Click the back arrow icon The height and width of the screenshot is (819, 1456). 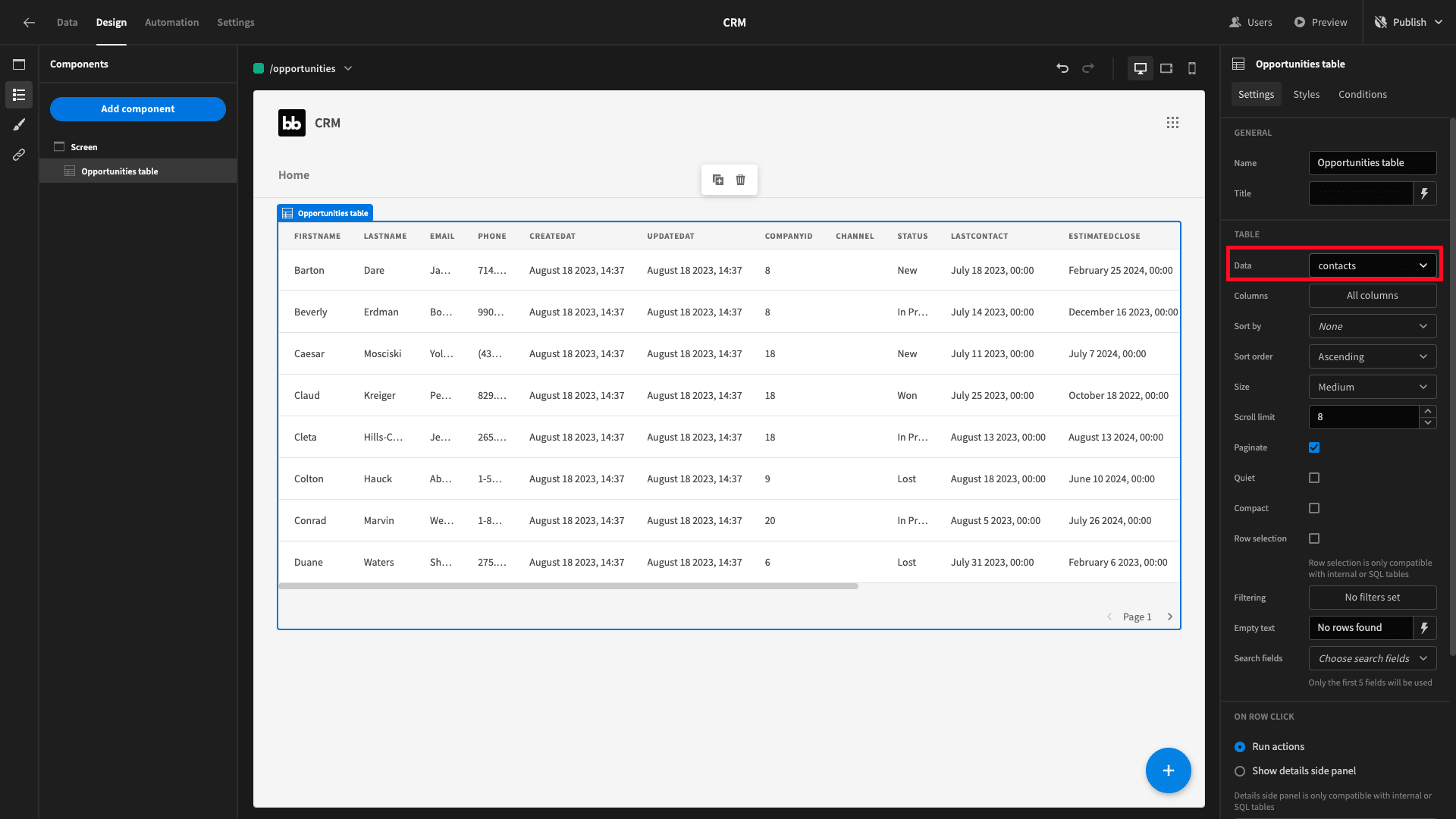(x=29, y=23)
